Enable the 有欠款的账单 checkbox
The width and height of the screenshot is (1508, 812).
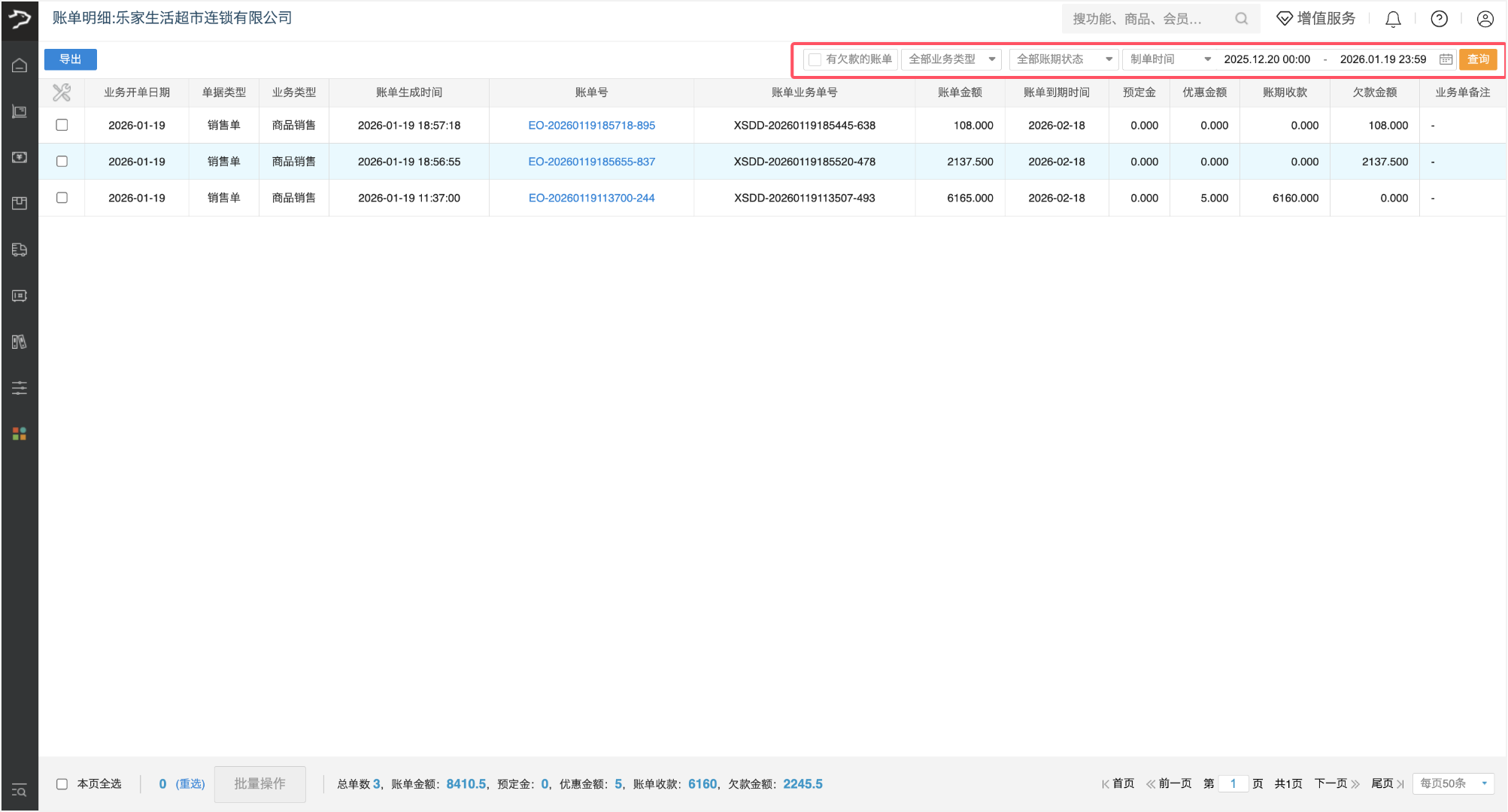point(815,59)
